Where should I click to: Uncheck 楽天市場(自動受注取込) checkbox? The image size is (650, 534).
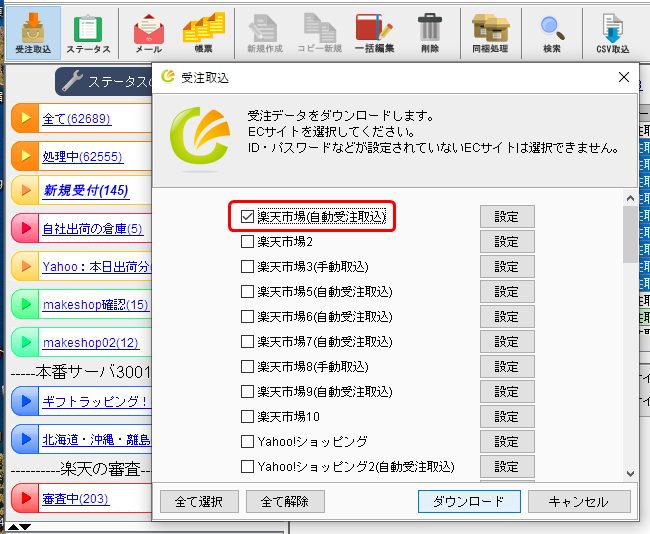(x=247, y=216)
